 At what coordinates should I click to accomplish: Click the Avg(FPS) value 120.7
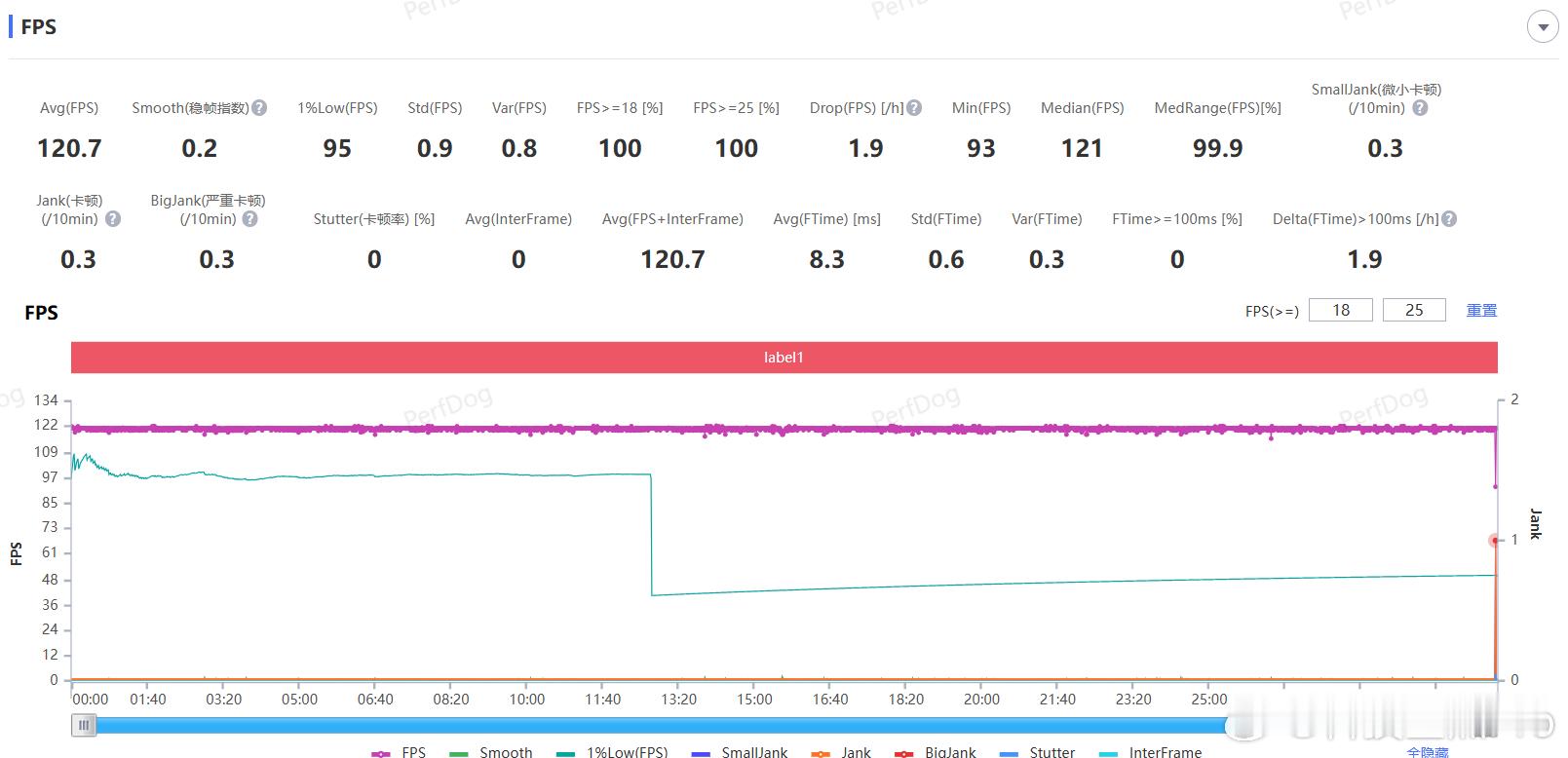click(x=69, y=148)
